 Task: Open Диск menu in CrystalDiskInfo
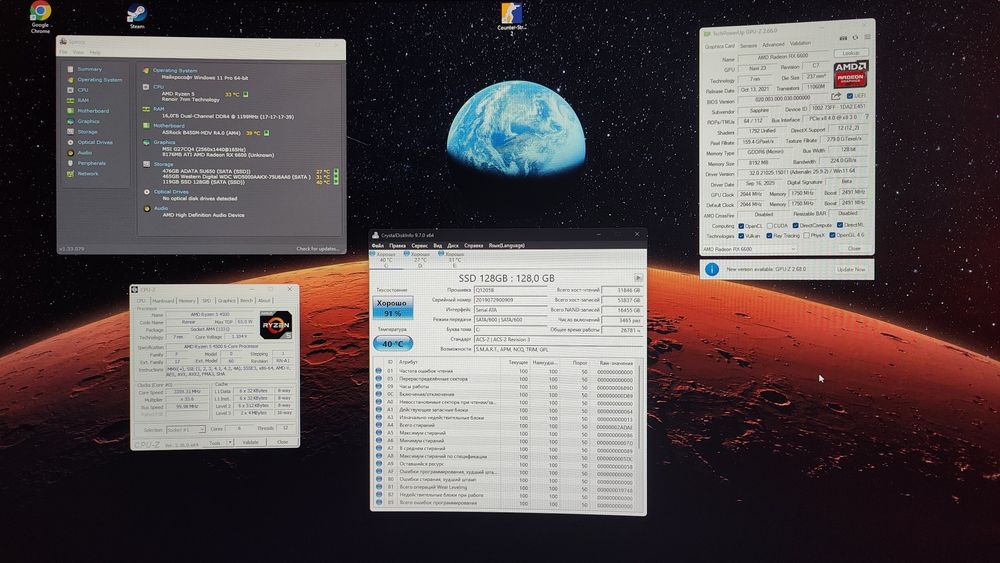coord(453,245)
